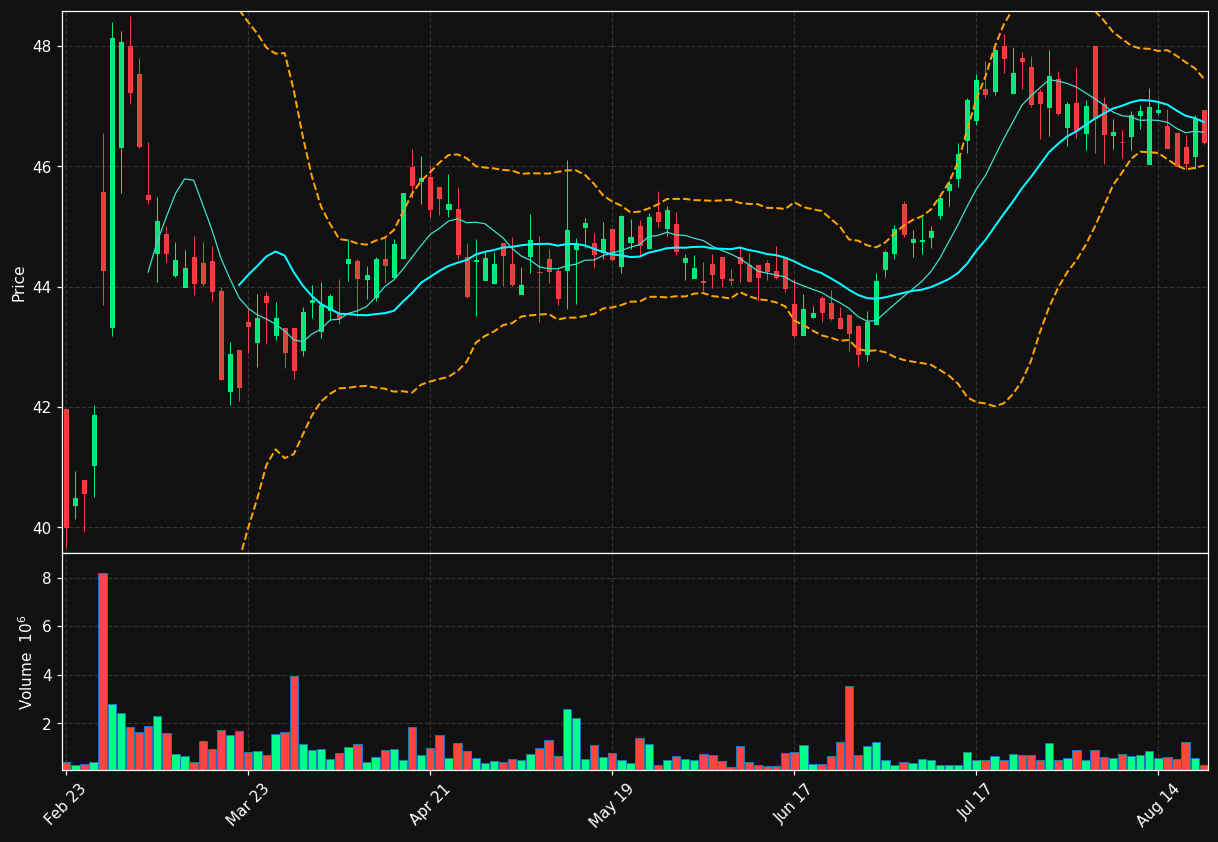Click the 'Apr 21' date label

click(x=428, y=805)
